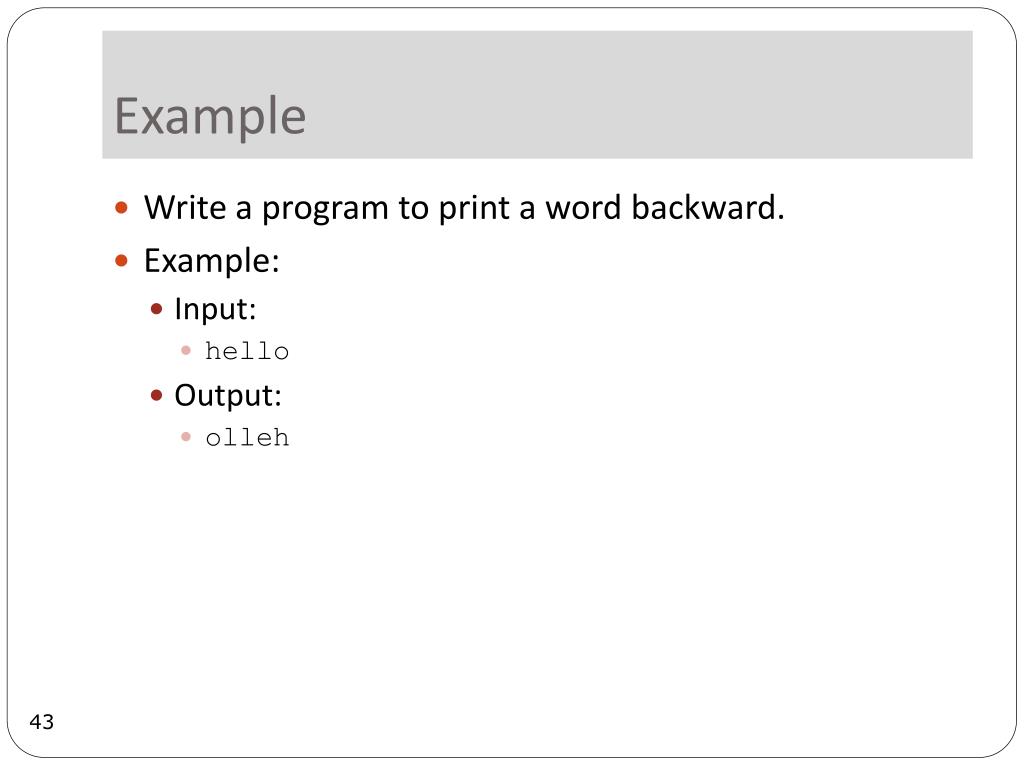This screenshot has height=768, width=1024.
Task: Click the word "print" in first bullet
Action: [474, 209]
